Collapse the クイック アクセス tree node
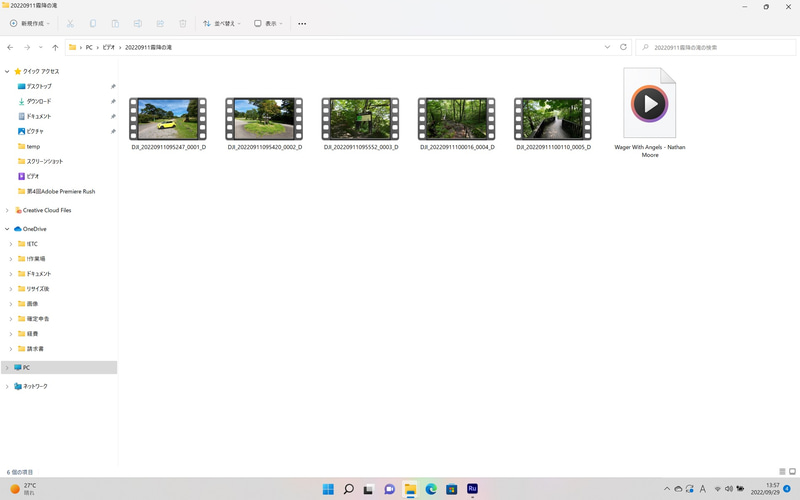 pos(7,71)
